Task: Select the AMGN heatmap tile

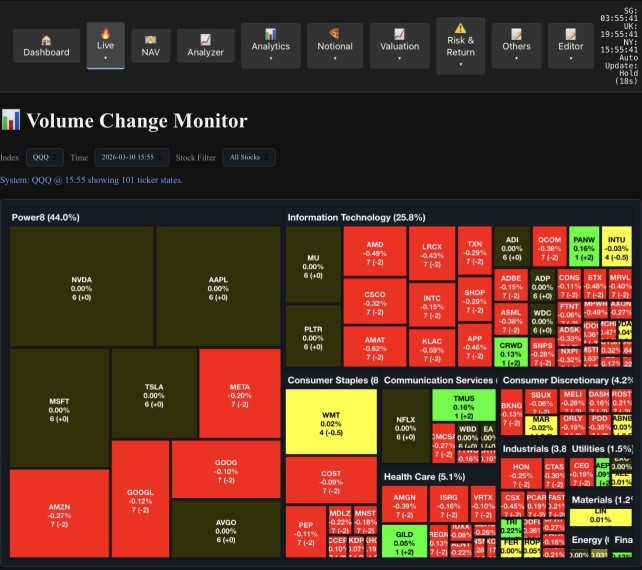Action: [405, 504]
